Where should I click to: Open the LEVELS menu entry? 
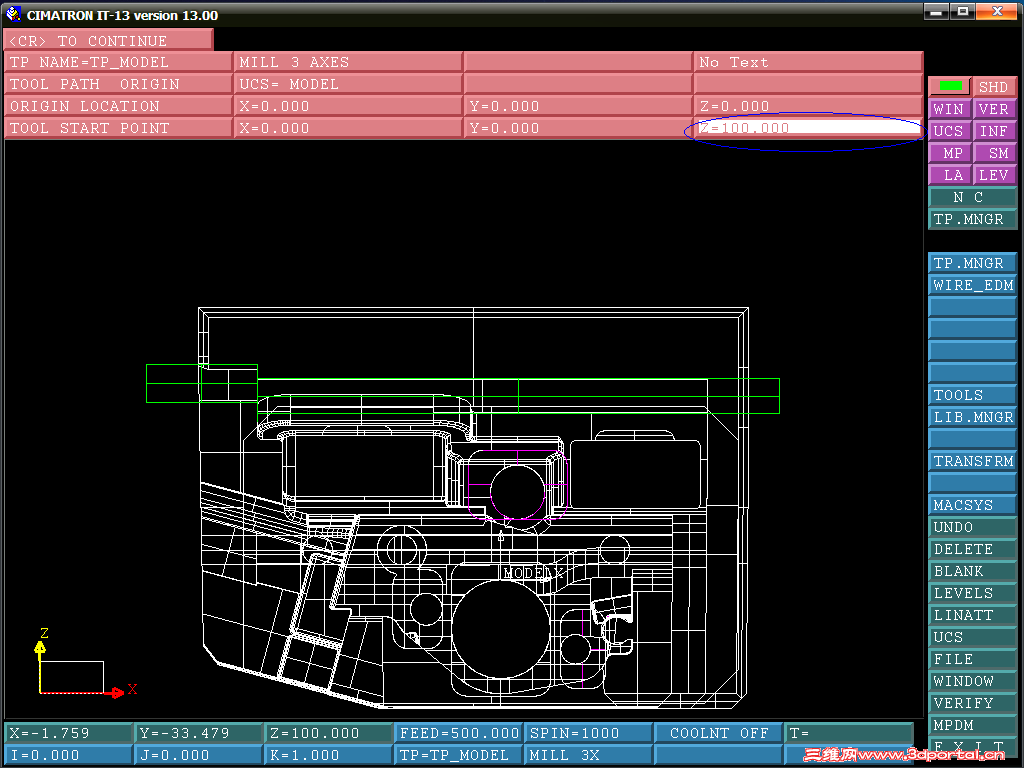click(972, 593)
